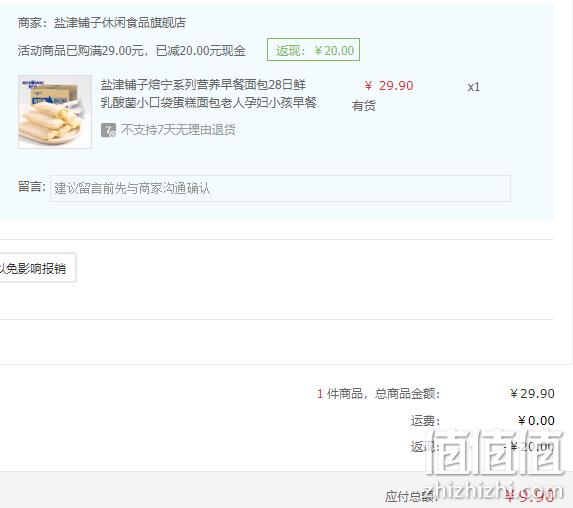Click the zhizhizhi.com watermark text
The image size is (573, 508).
click(x=495, y=491)
